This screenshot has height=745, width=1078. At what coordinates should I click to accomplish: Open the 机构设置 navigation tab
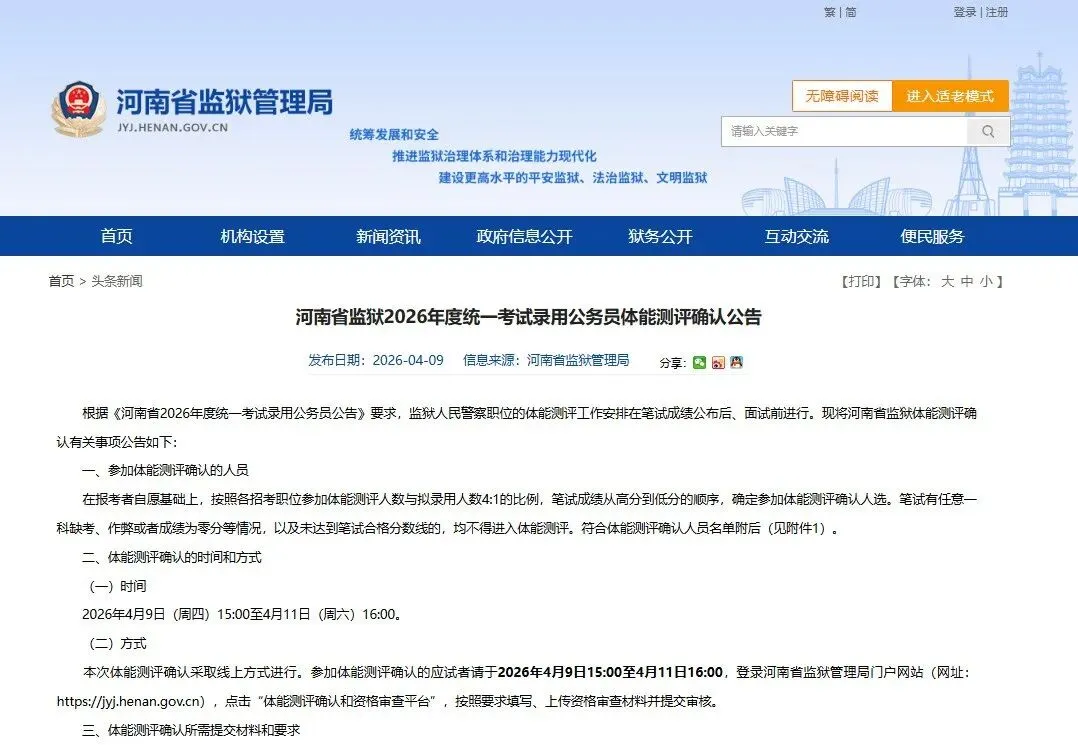pyautogui.click(x=252, y=236)
